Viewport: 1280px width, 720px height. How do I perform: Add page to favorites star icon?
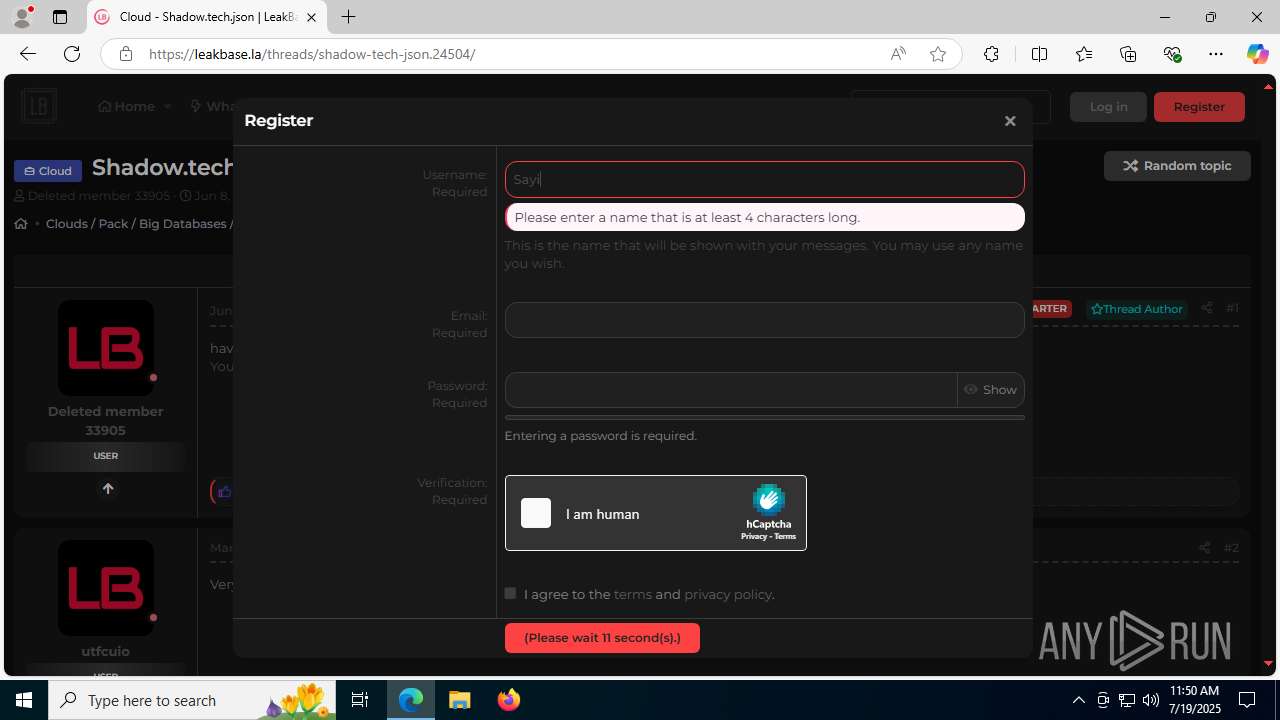pyautogui.click(x=938, y=54)
